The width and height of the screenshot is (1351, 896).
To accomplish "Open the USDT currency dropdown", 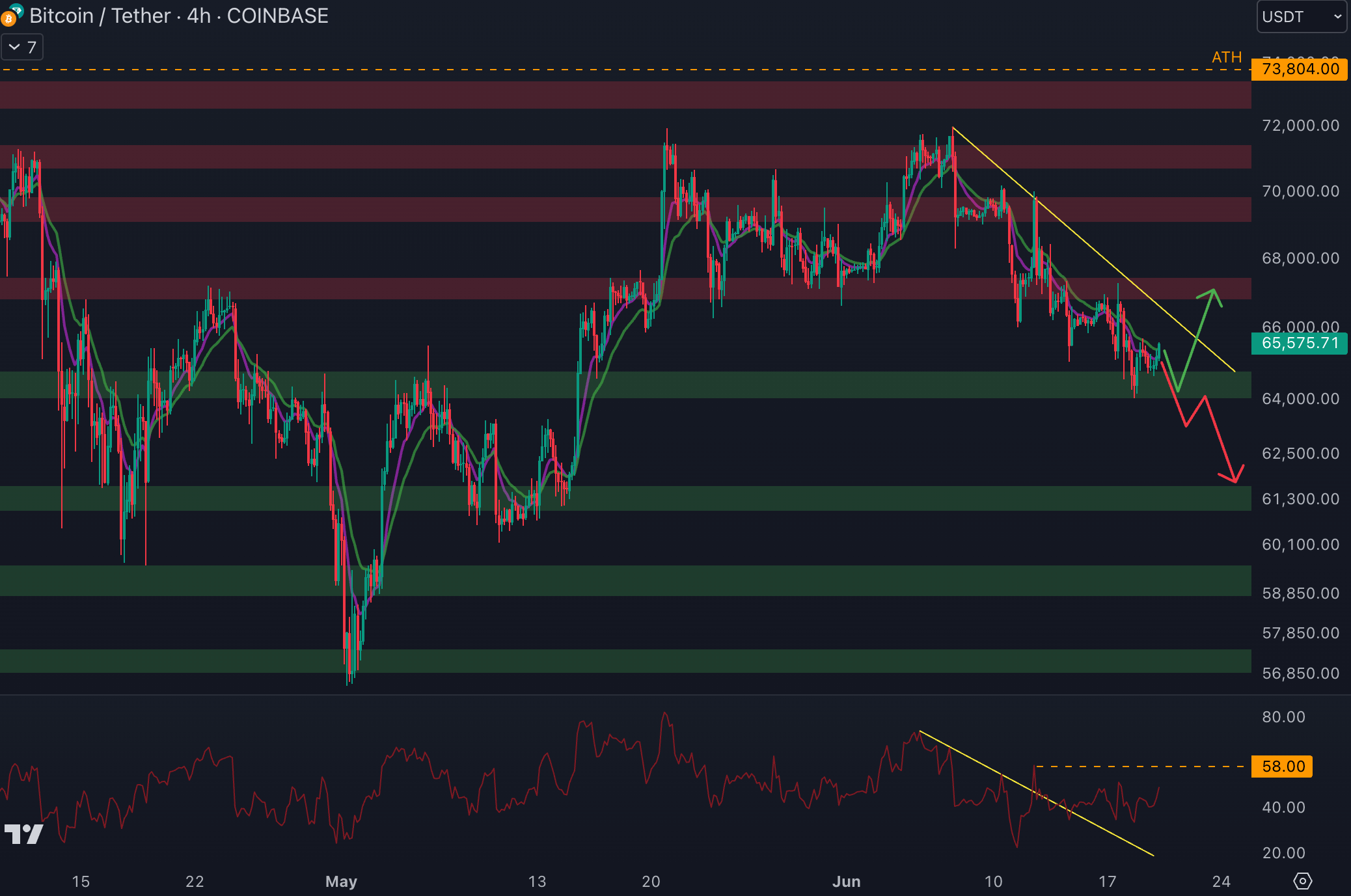I will pyautogui.click(x=1301, y=17).
